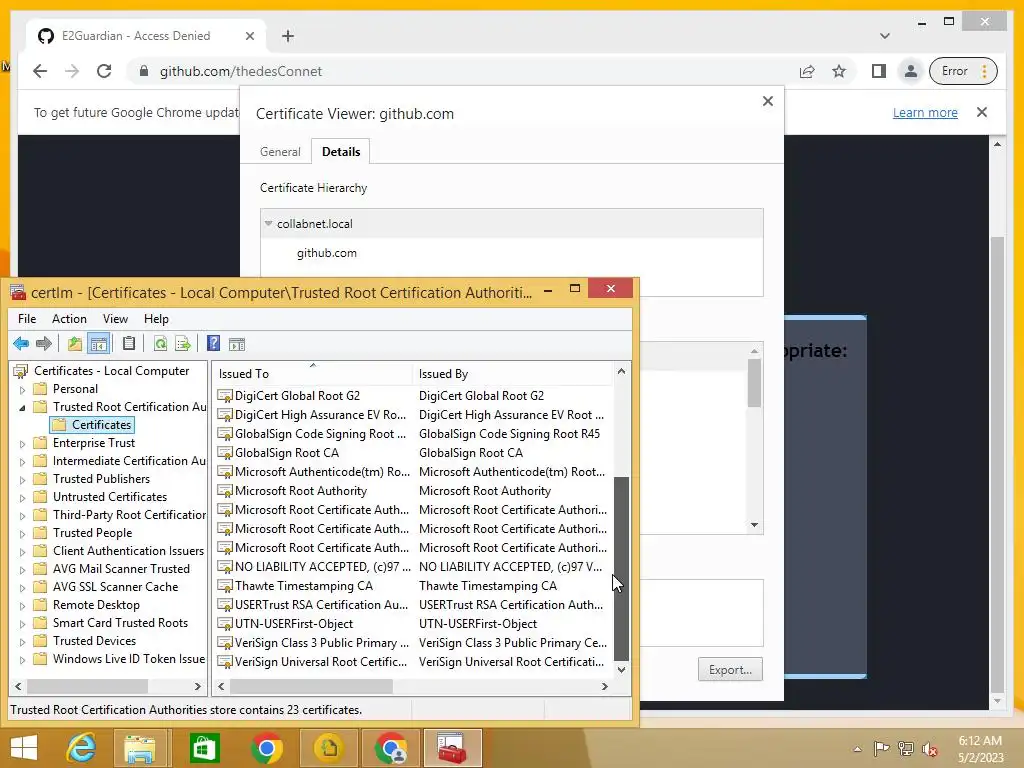The image size is (1024, 768).
Task: Open File Explorer from the taskbar
Action: pos(140,748)
